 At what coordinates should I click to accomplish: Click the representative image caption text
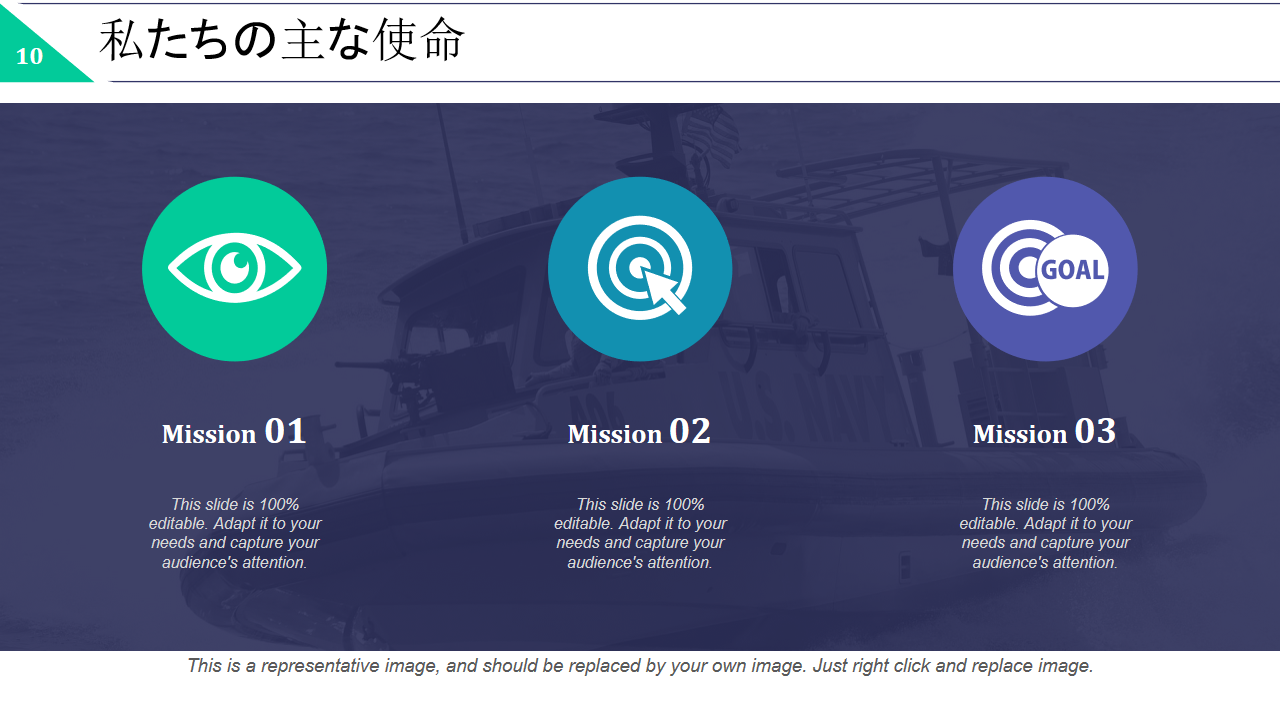tap(640, 666)
